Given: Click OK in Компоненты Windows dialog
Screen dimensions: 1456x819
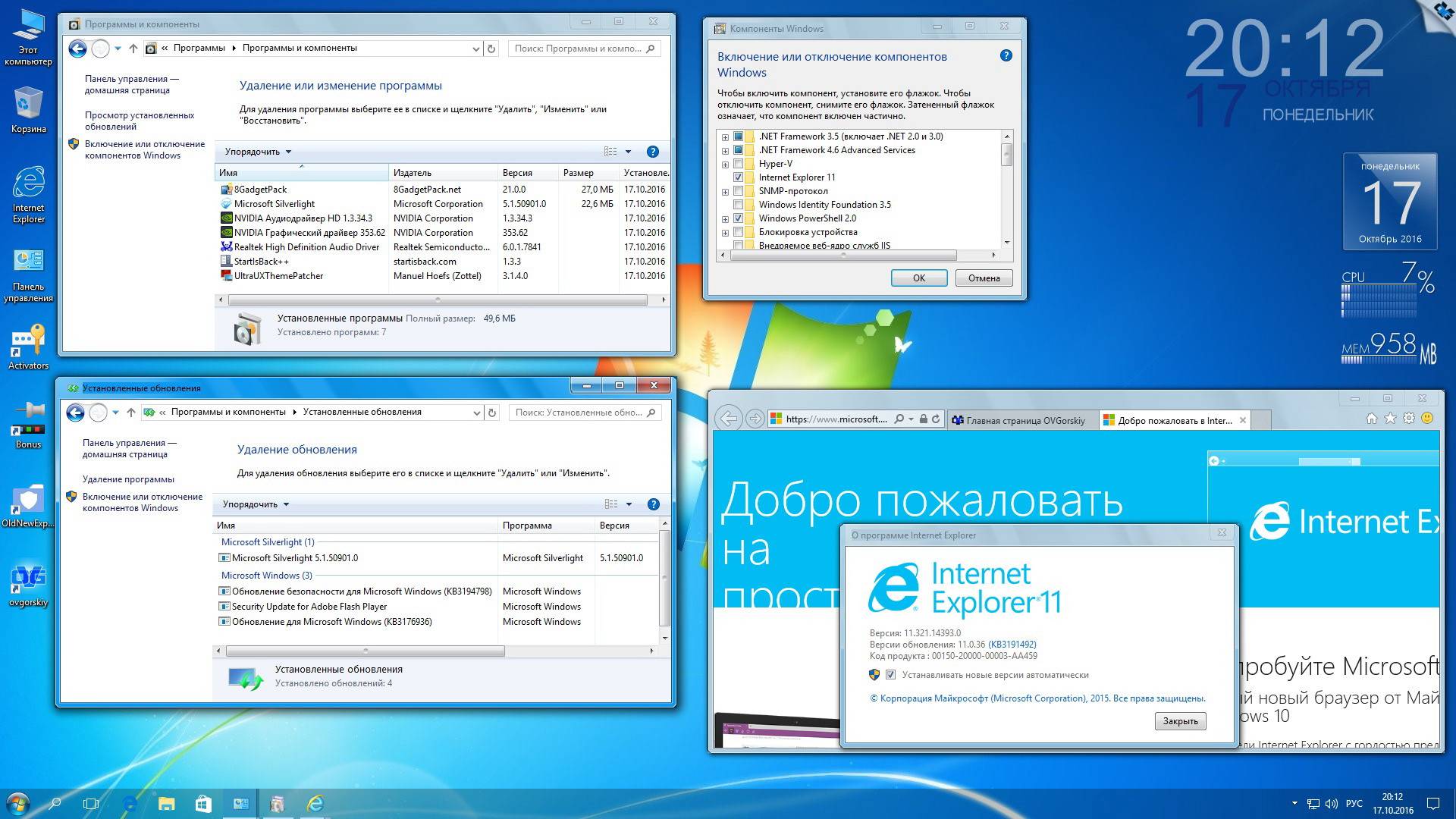Looking at the screenshot, I should [919, 278].
